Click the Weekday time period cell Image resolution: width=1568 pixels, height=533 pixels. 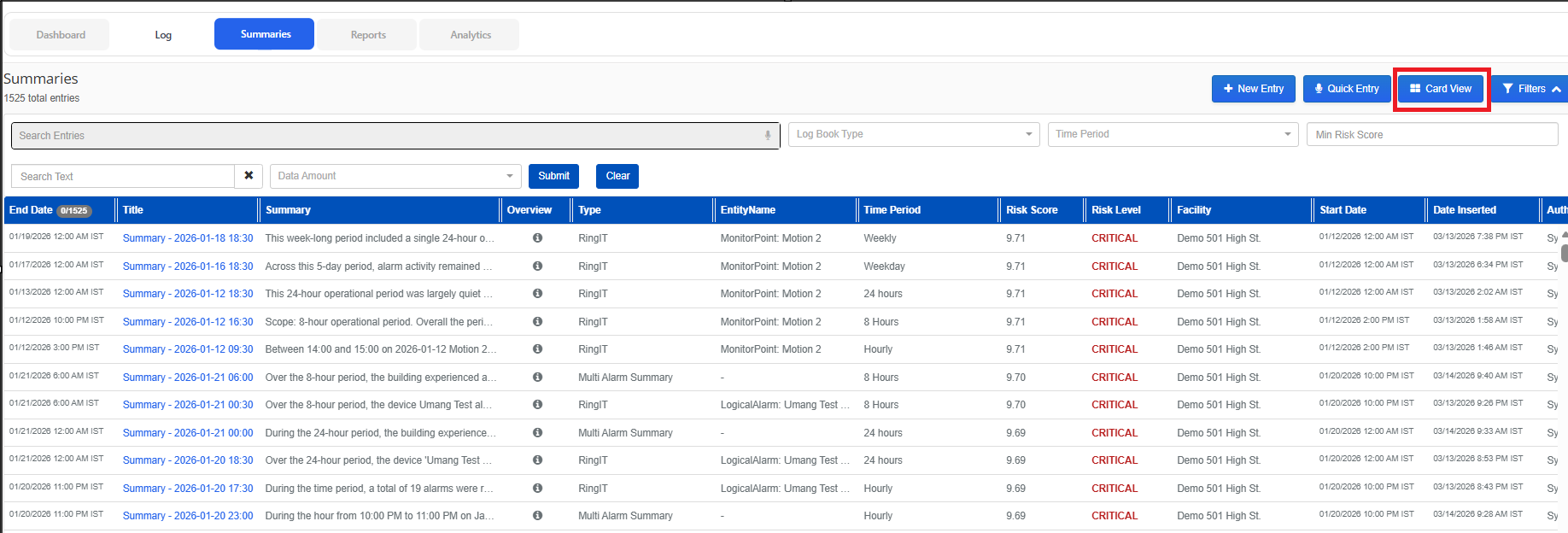pos(884,266)
